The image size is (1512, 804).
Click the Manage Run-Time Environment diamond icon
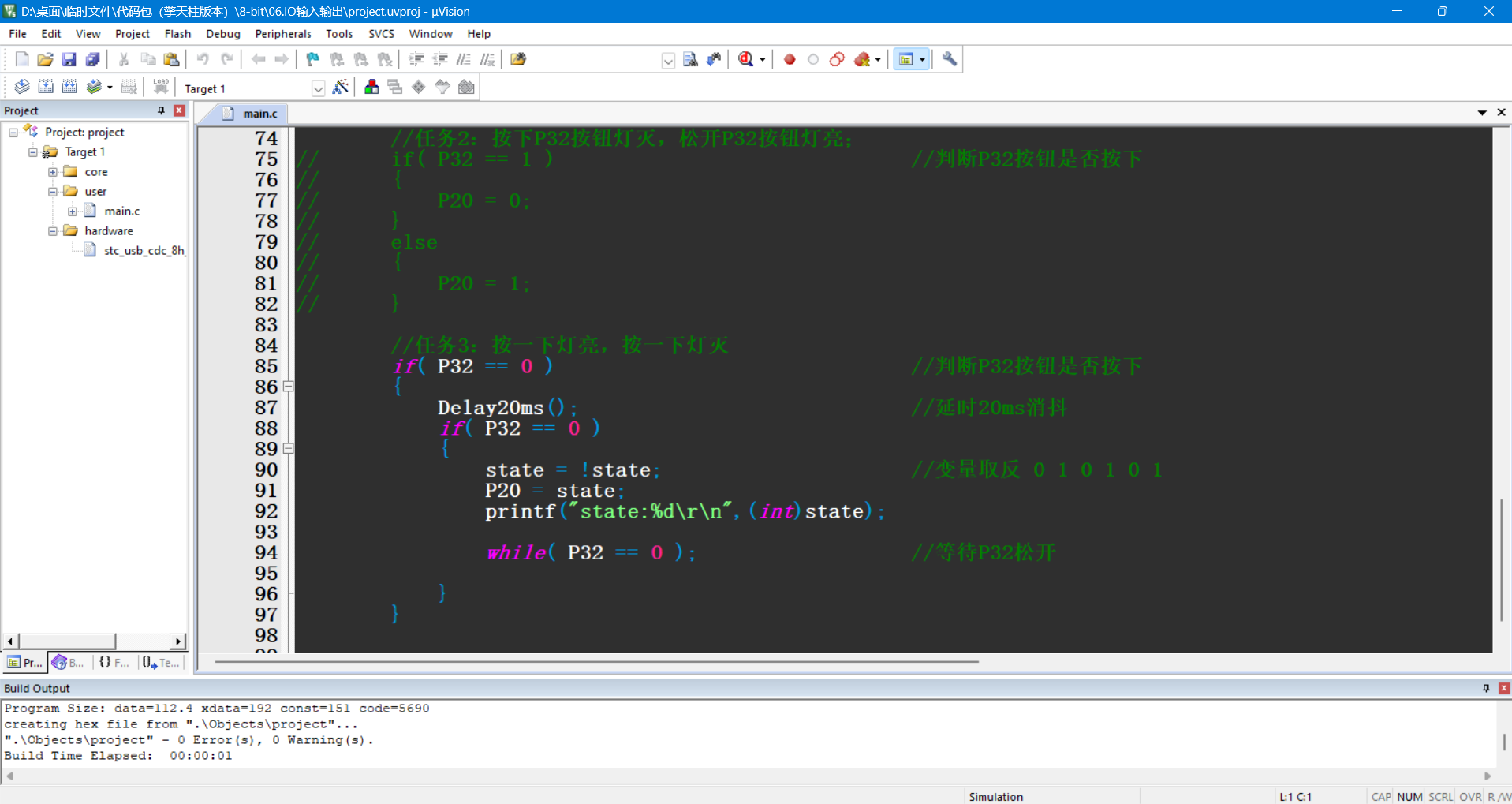419,87
